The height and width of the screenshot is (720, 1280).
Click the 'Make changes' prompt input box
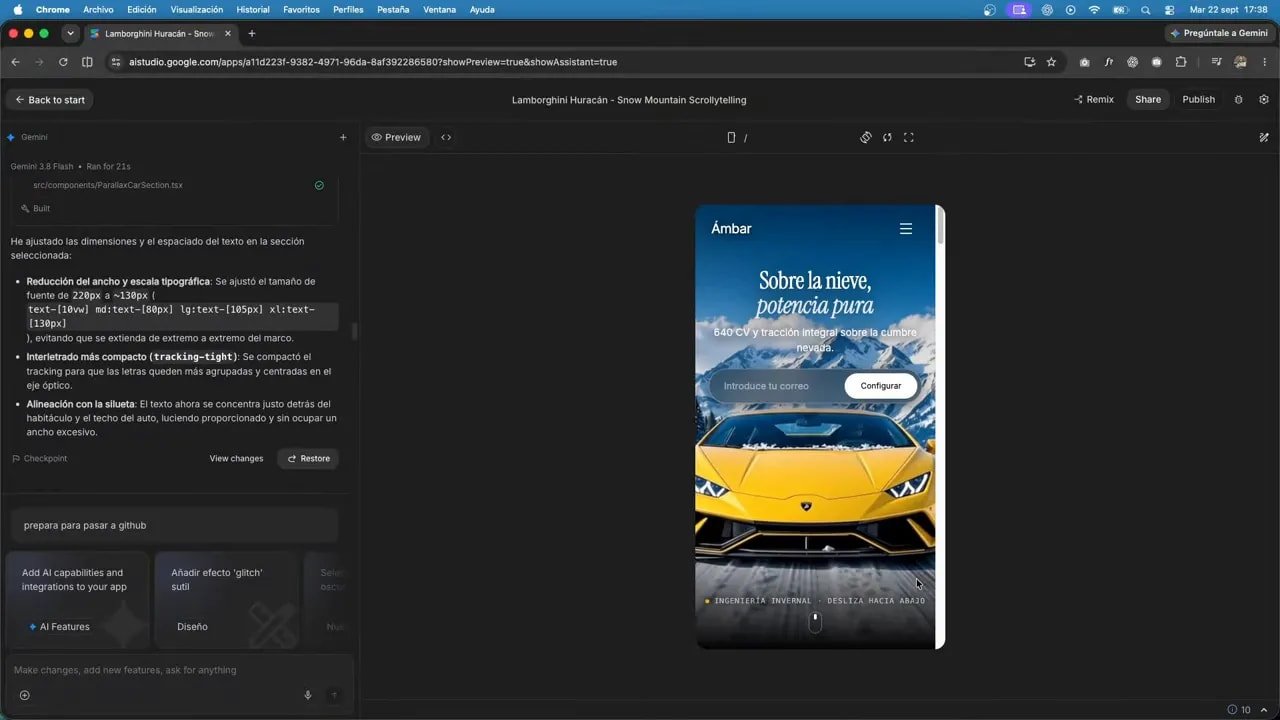pyautogui.click(x=178, y=670)
